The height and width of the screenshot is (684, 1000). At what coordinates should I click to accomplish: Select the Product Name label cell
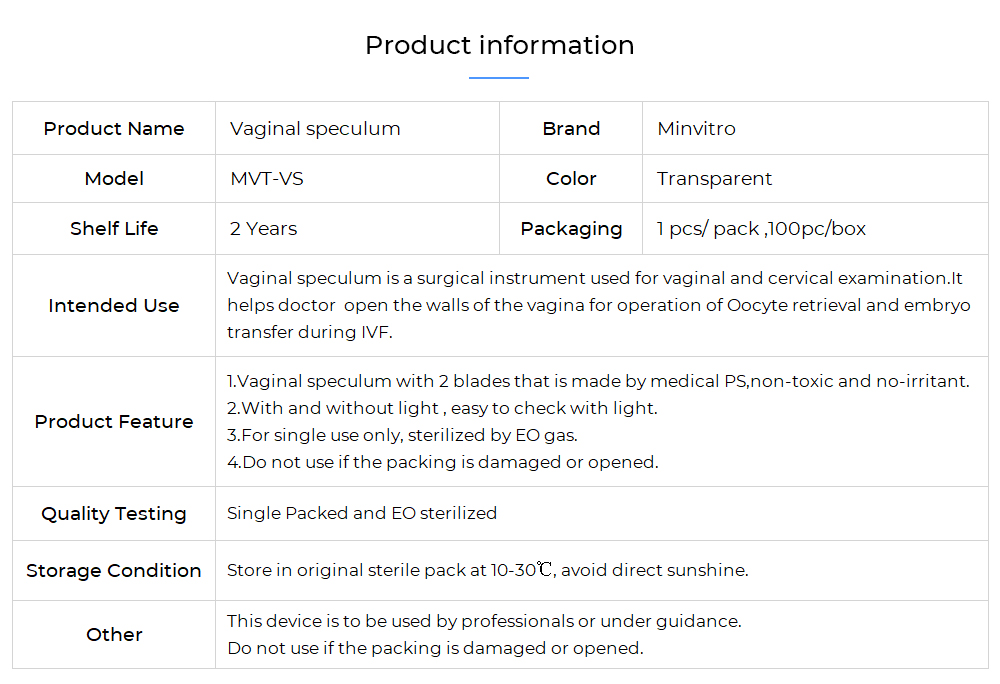tap(114, 128)
